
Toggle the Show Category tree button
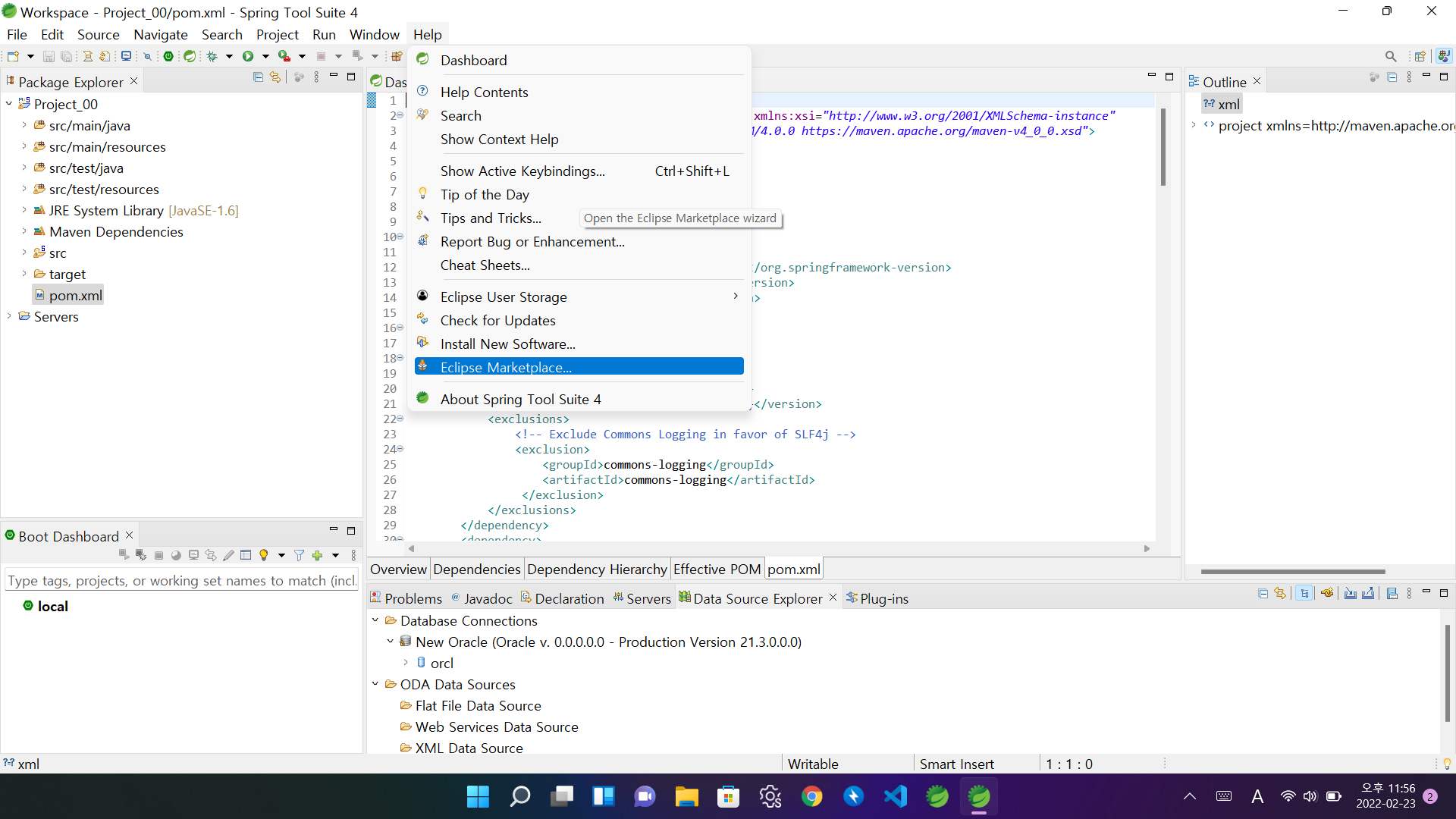[x=1304, y=594]
